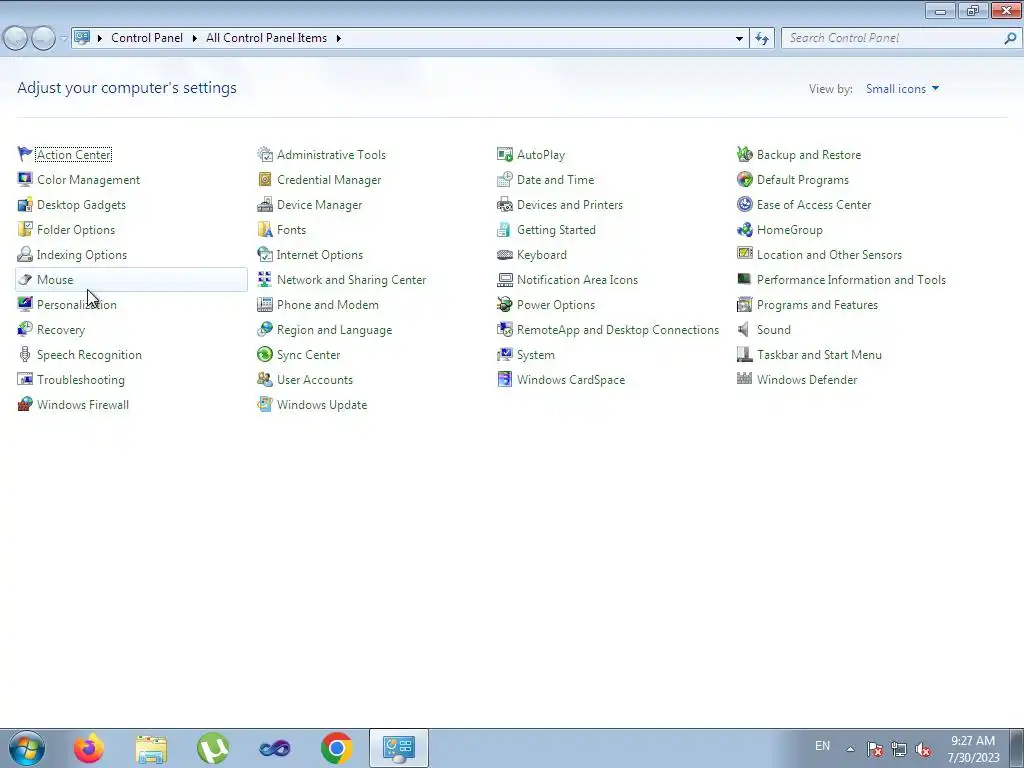Screen dimensions: 1024x768
Task: Open Region and Language link
Action: click(x=334, y=330)
